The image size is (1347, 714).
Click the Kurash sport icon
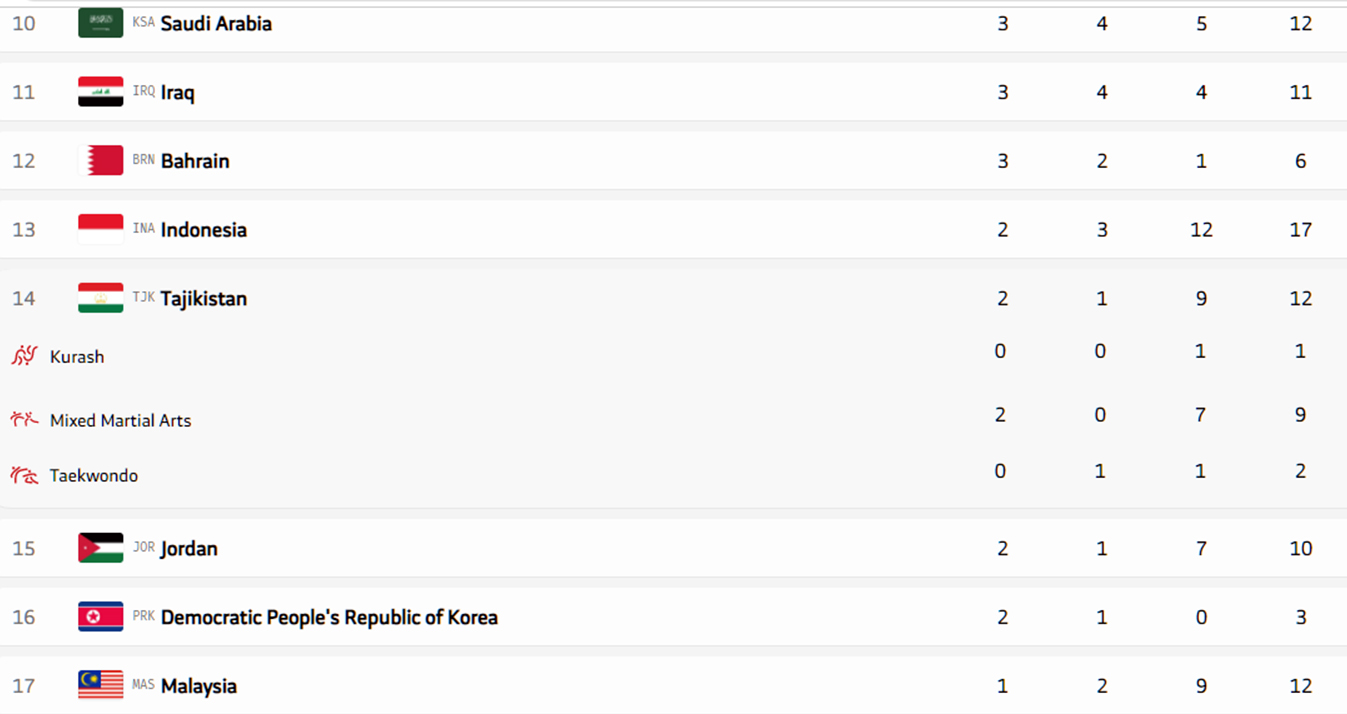point(24,356)
